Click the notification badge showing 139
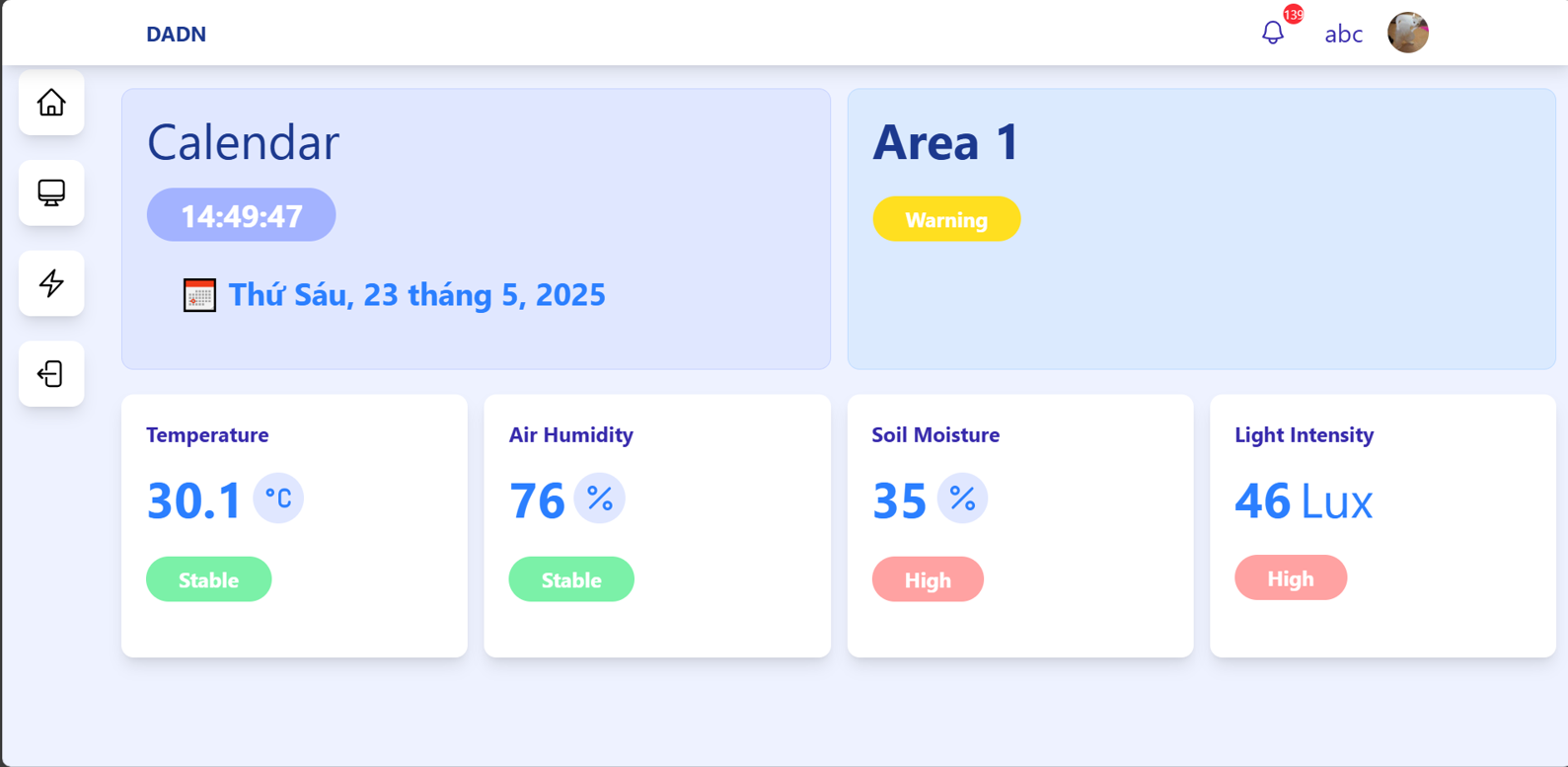This screenshot has height=767, width=1568. 1291,15
